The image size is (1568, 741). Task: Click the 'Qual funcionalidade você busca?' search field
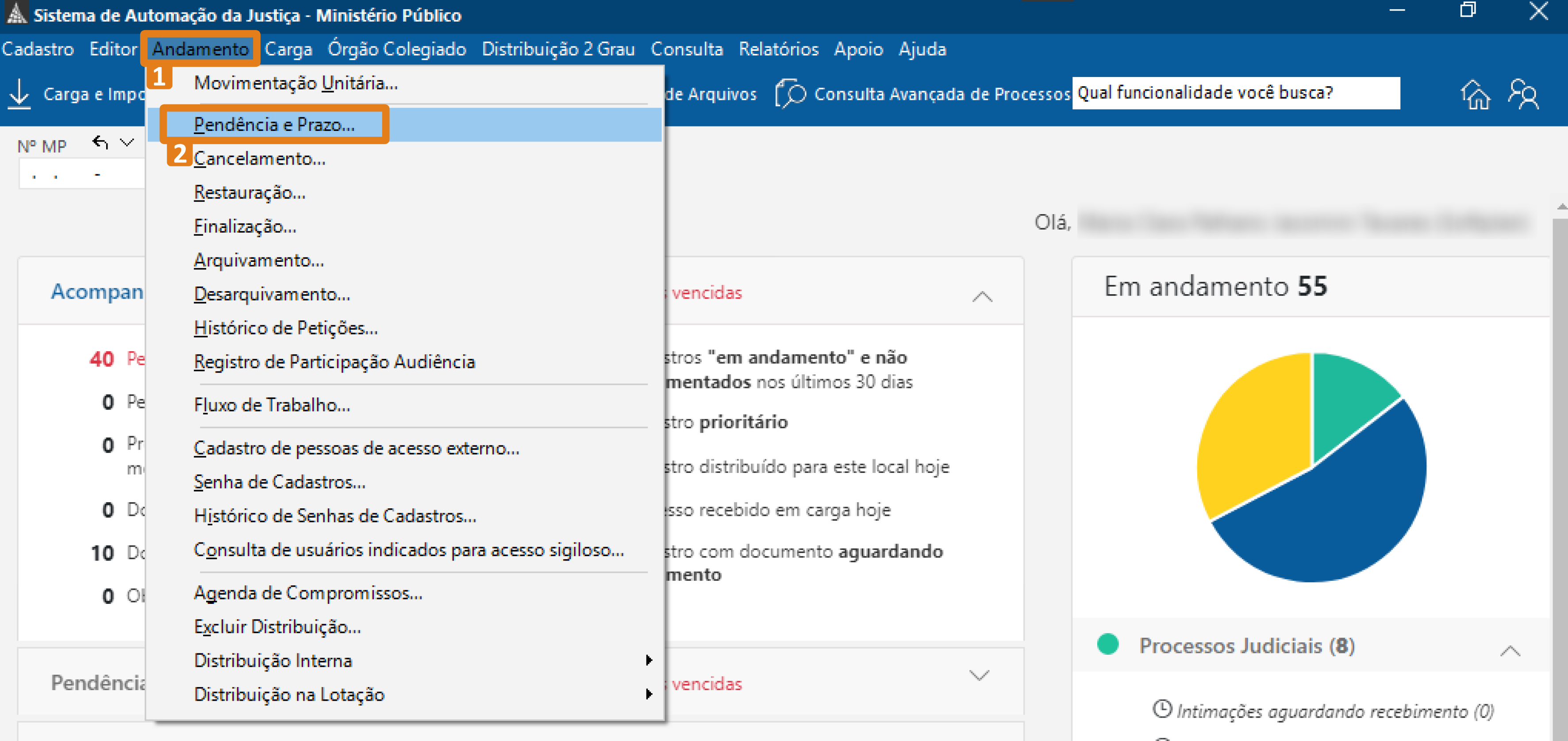pos(1236,92)
